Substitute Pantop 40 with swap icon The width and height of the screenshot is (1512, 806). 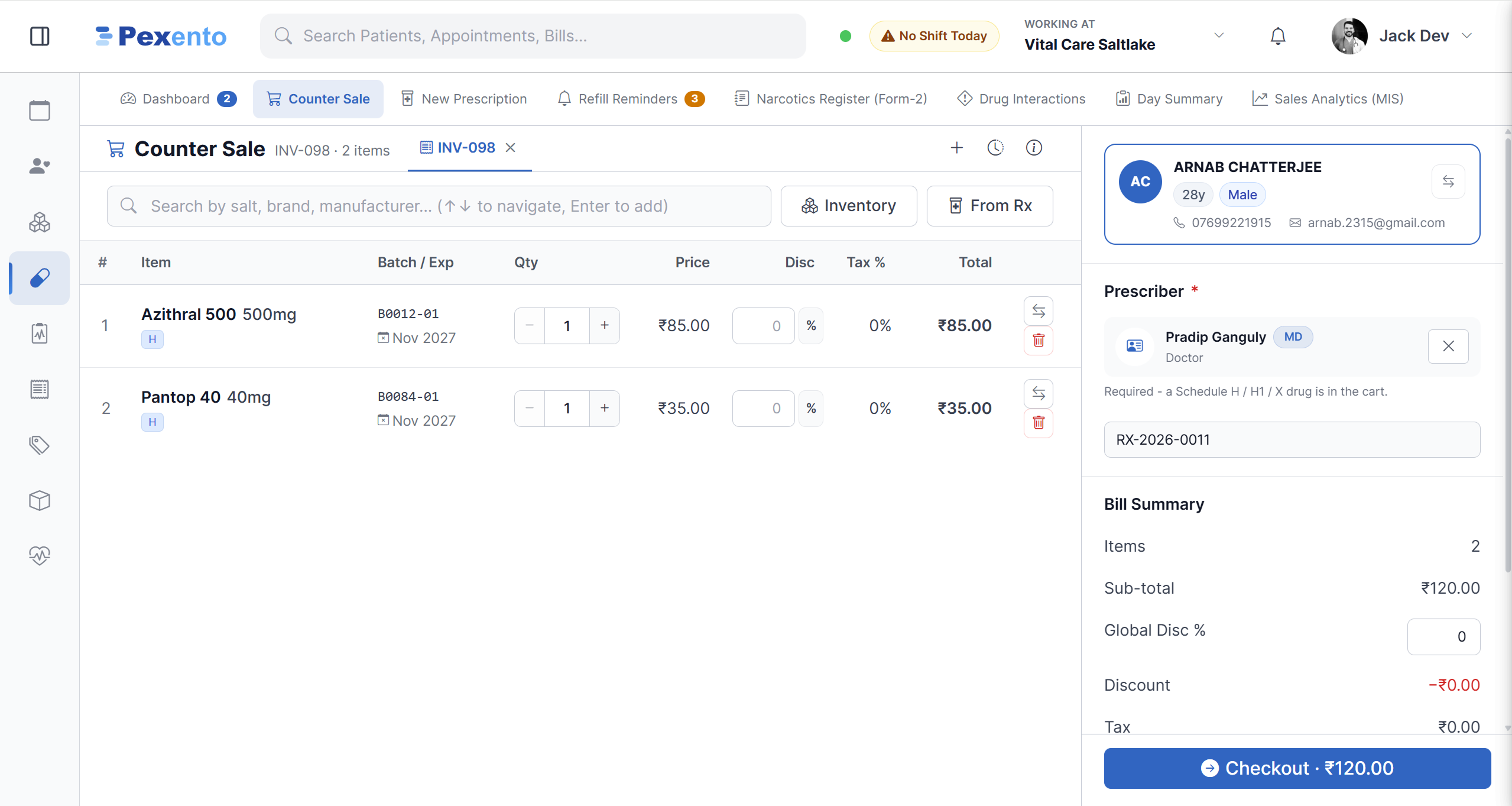click(x=1039, y=393)
